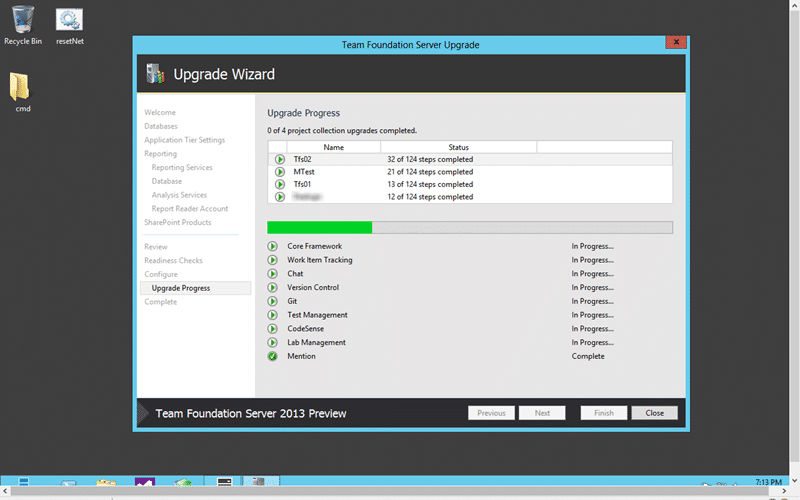Image resolution: width=800 pixels, height=500 pixels.
Task: Click the running status icon for Tfs01
Action: click(280, 184)
